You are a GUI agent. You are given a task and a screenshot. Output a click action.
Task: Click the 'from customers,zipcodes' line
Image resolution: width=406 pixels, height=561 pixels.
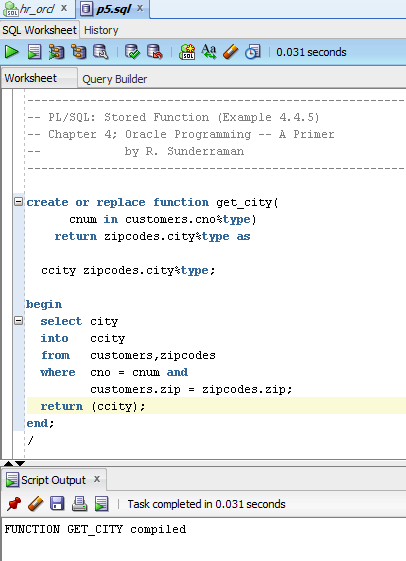point(128,355)
